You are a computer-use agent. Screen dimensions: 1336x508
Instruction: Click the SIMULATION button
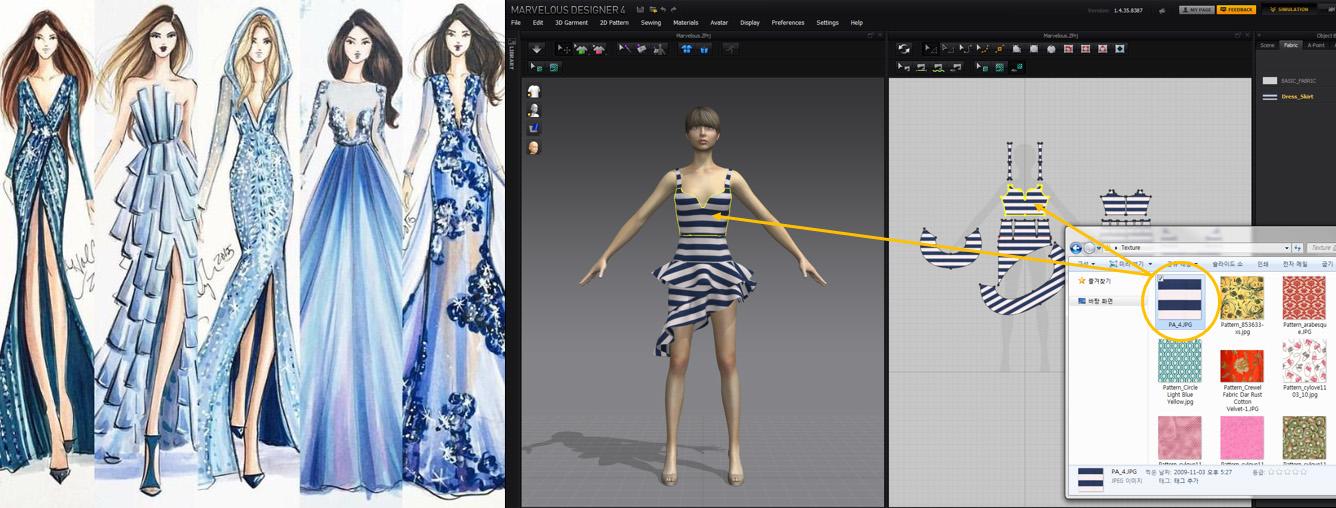point(1290,9)
